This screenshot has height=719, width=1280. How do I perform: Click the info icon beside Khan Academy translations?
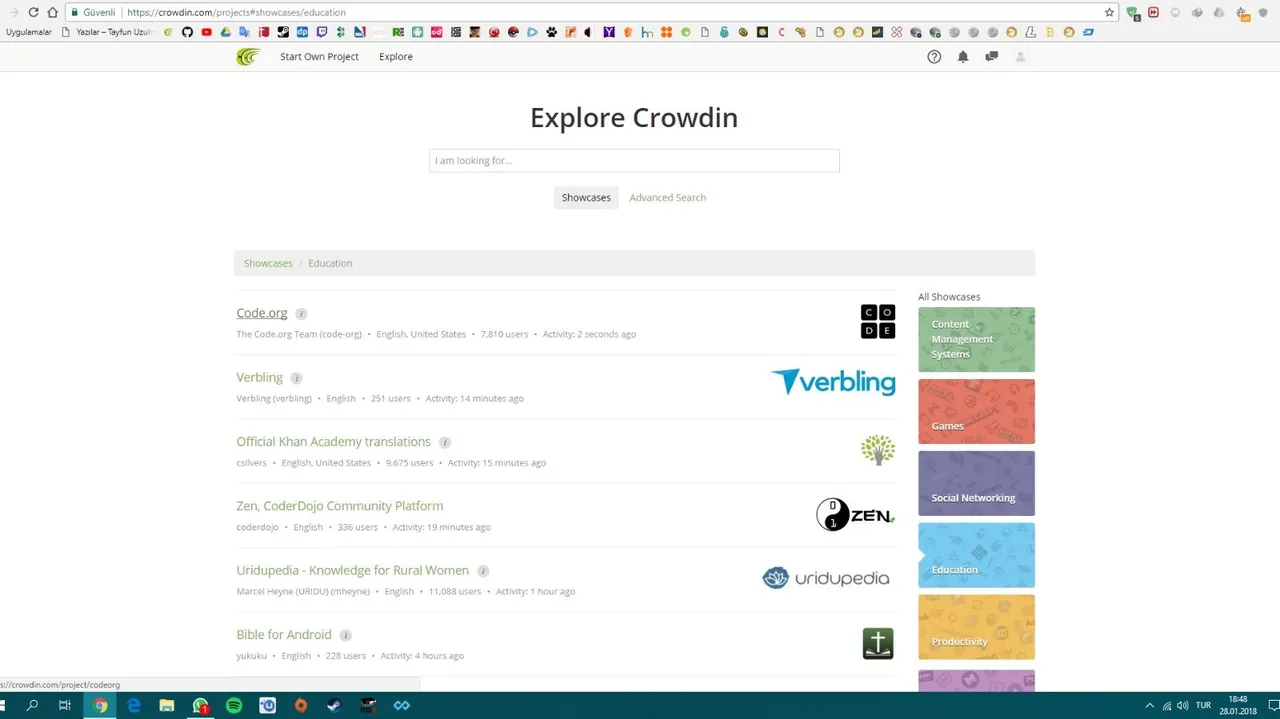[445, 442]
